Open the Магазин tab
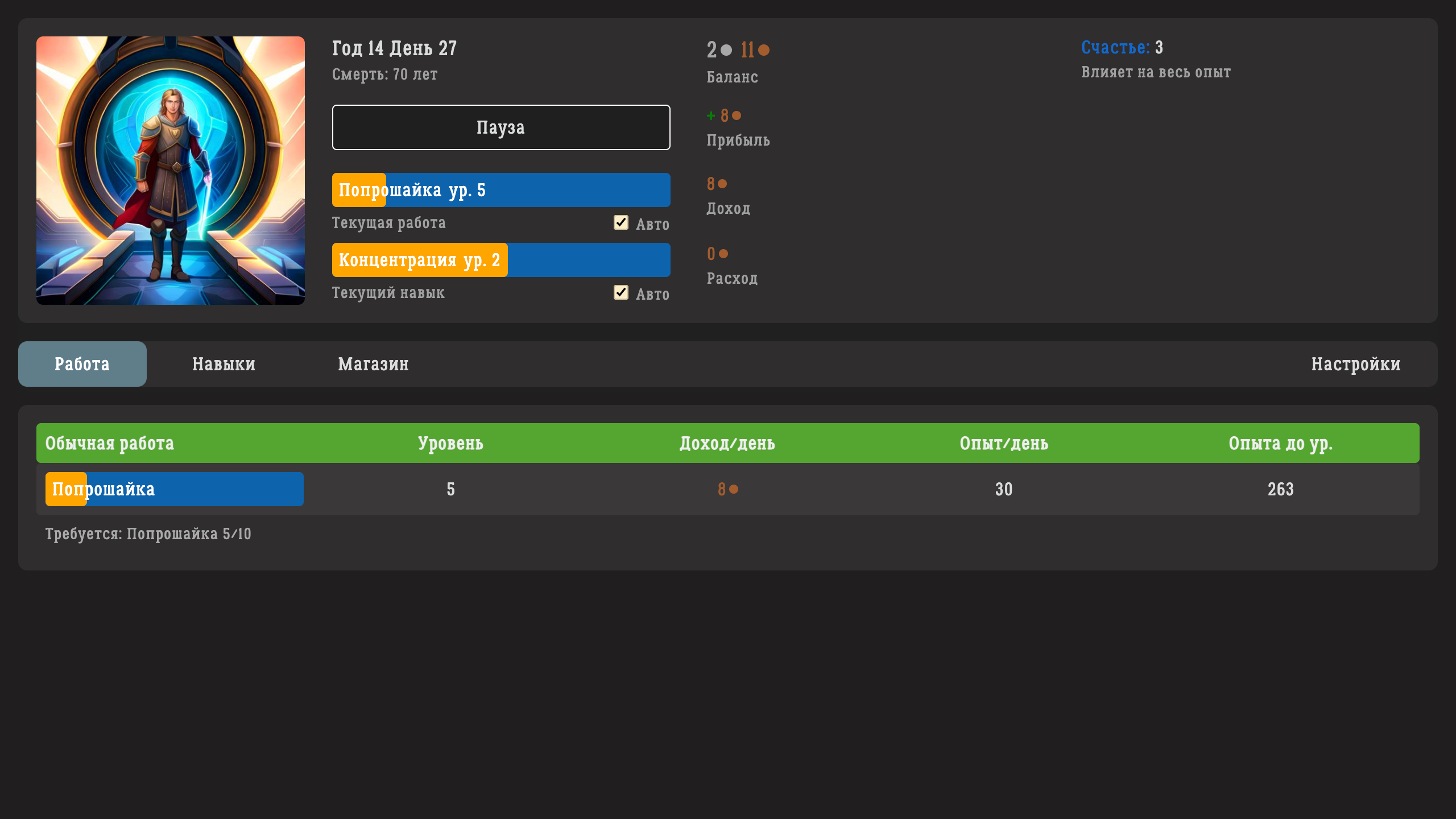Viewport: 1456px width, 819px height. (374, 364)
